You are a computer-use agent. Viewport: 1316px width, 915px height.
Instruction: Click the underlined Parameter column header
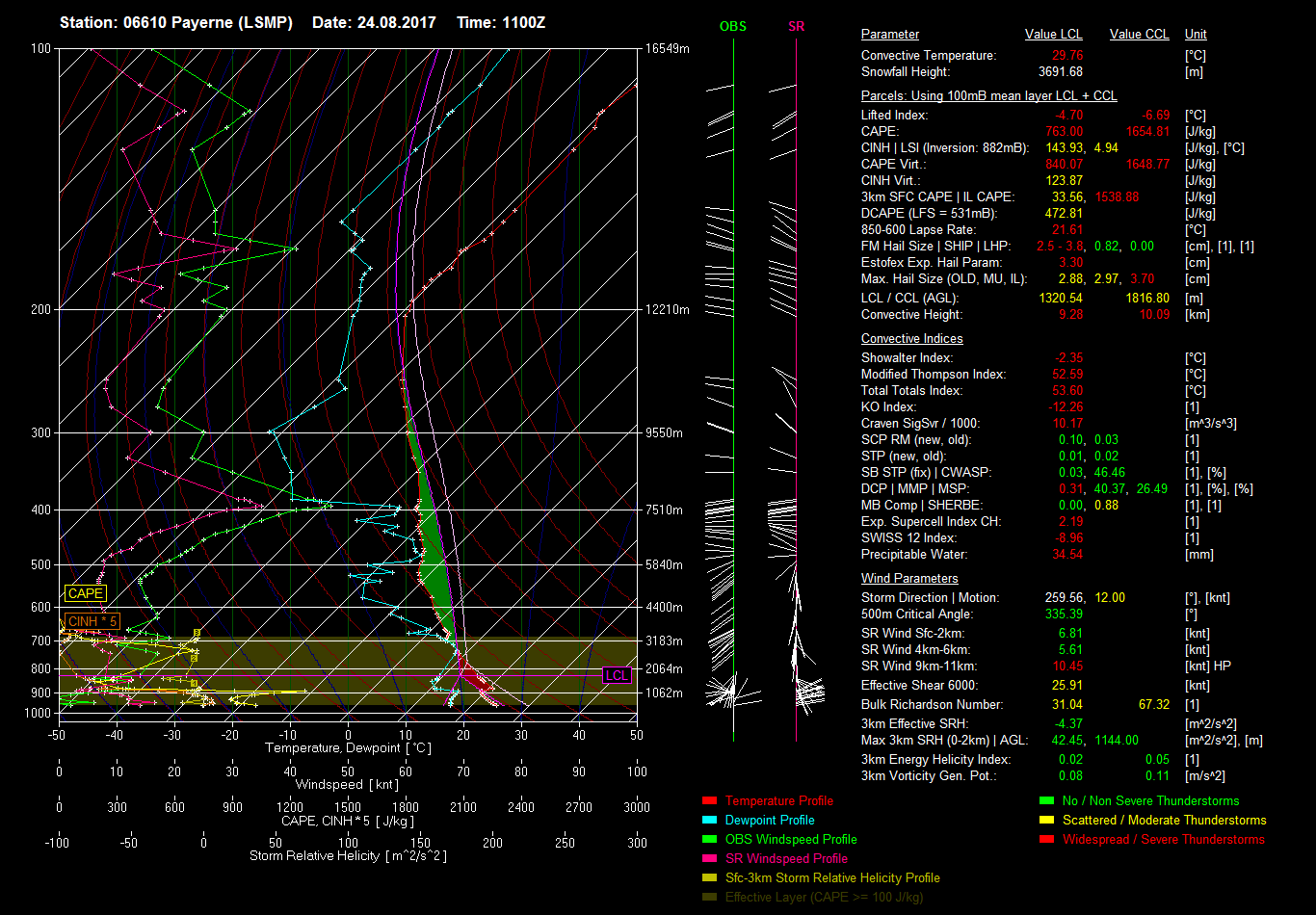click(889, 35)
